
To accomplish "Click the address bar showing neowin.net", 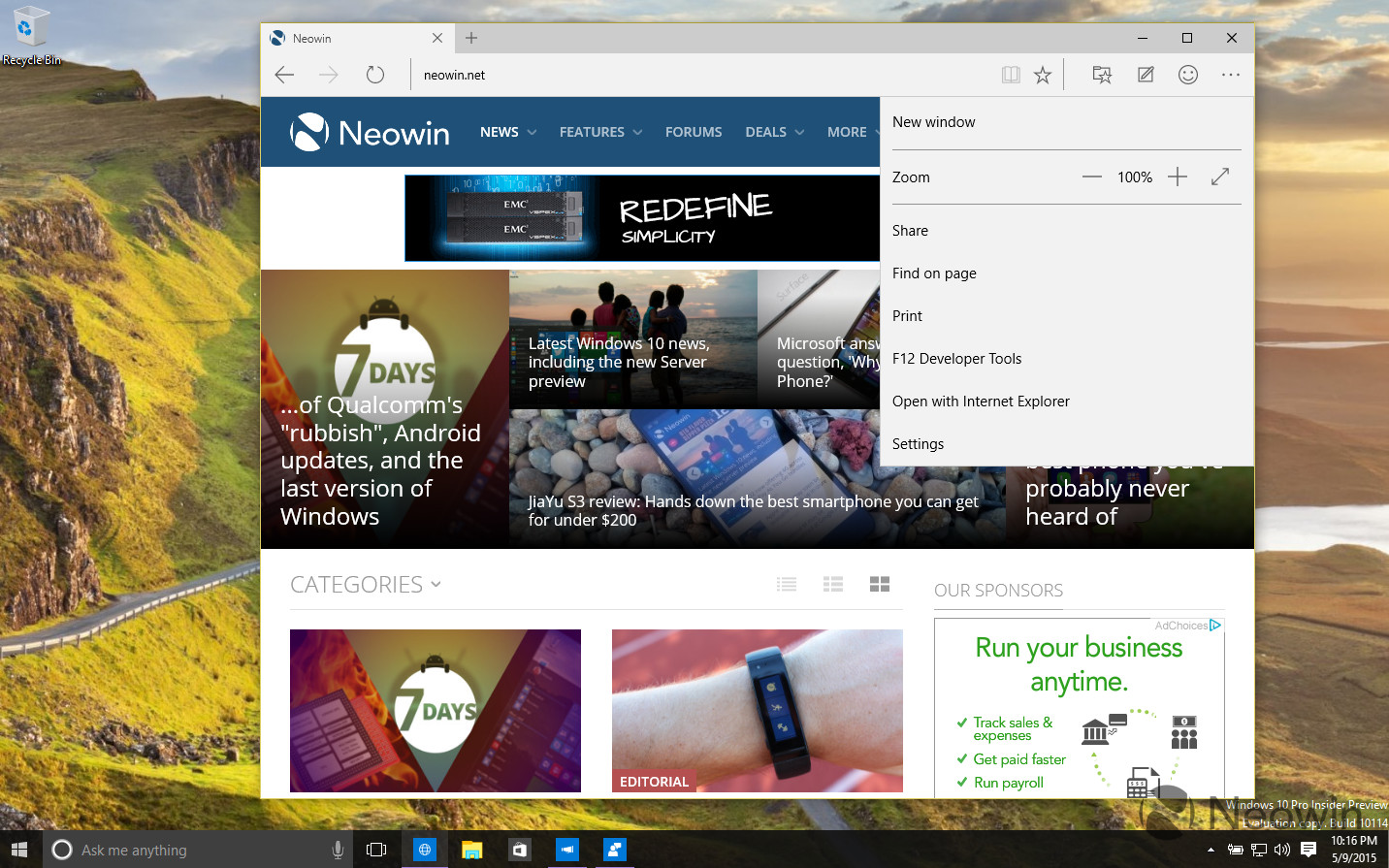I will [x=703, y=75].
